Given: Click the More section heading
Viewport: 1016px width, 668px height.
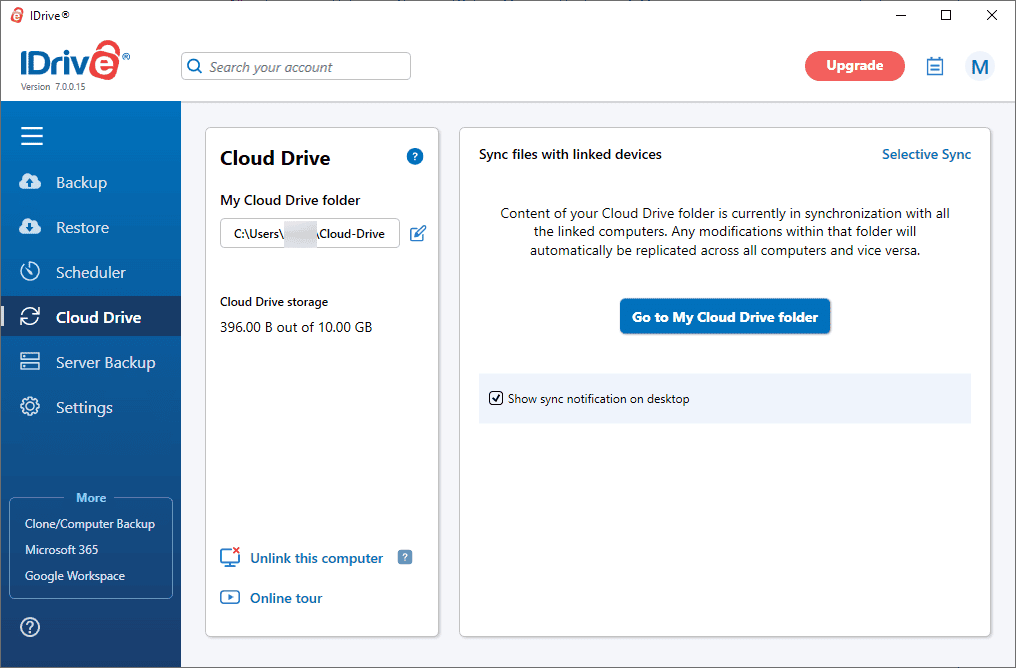Looking at the screenshot, I should pos(91,498).
